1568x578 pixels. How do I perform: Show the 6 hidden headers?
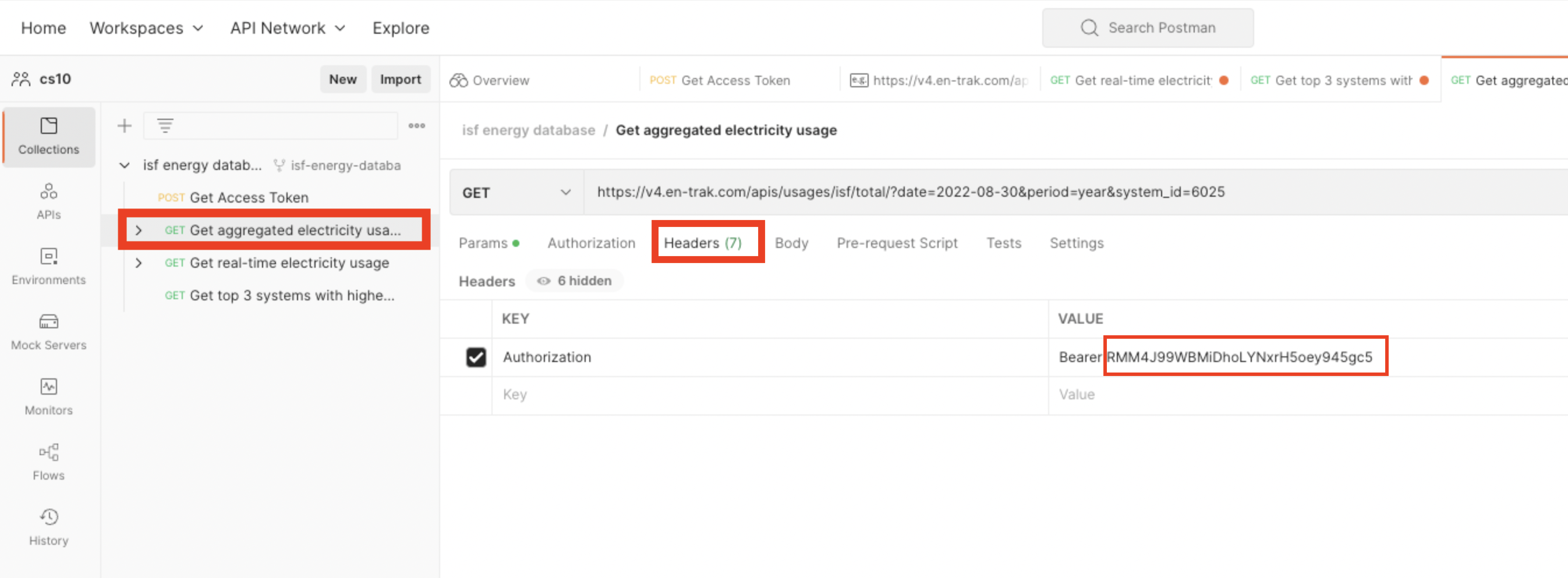pyautogui.click(x=575, y=281)
